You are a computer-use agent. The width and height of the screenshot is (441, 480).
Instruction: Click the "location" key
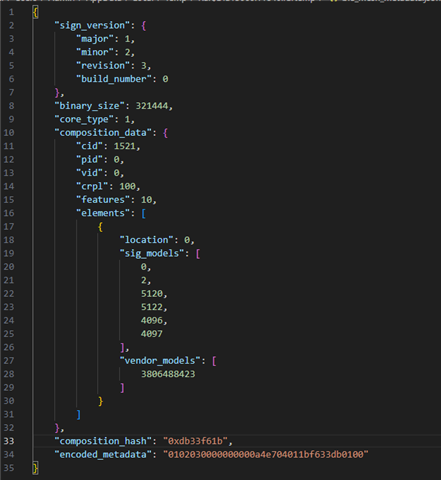click(x=146, y=240)
